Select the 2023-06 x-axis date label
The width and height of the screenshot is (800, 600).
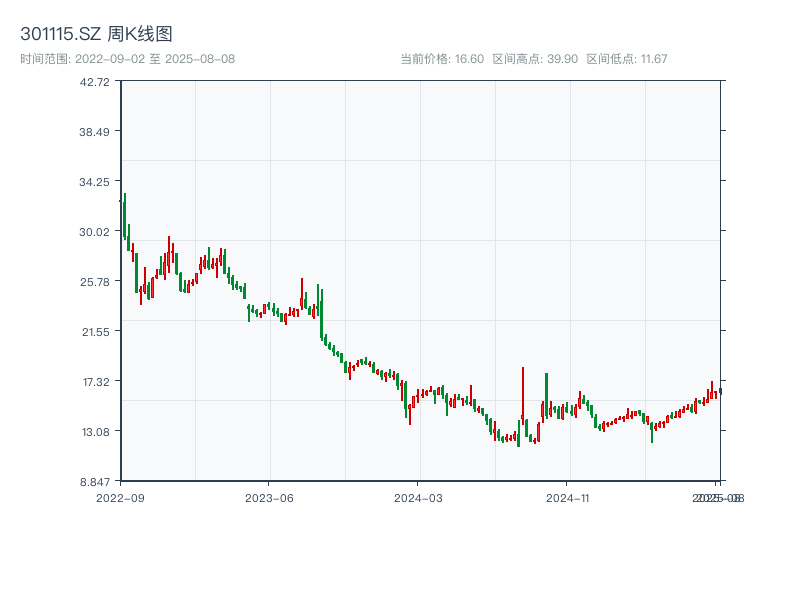269,497
